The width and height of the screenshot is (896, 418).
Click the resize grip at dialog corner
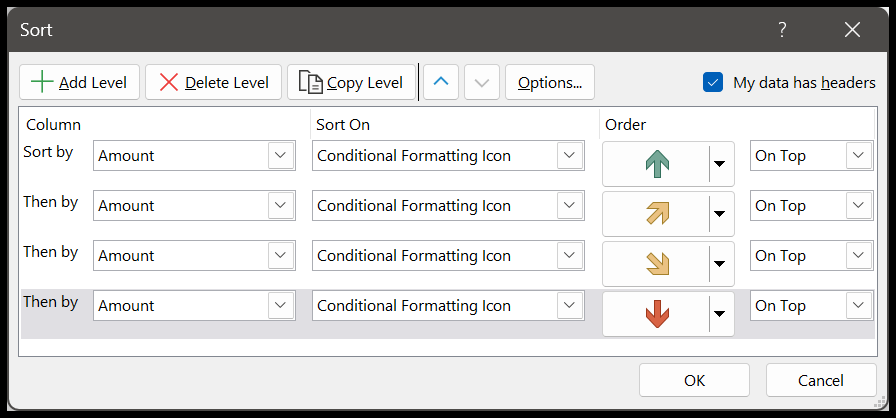click(x=878, y=403)
